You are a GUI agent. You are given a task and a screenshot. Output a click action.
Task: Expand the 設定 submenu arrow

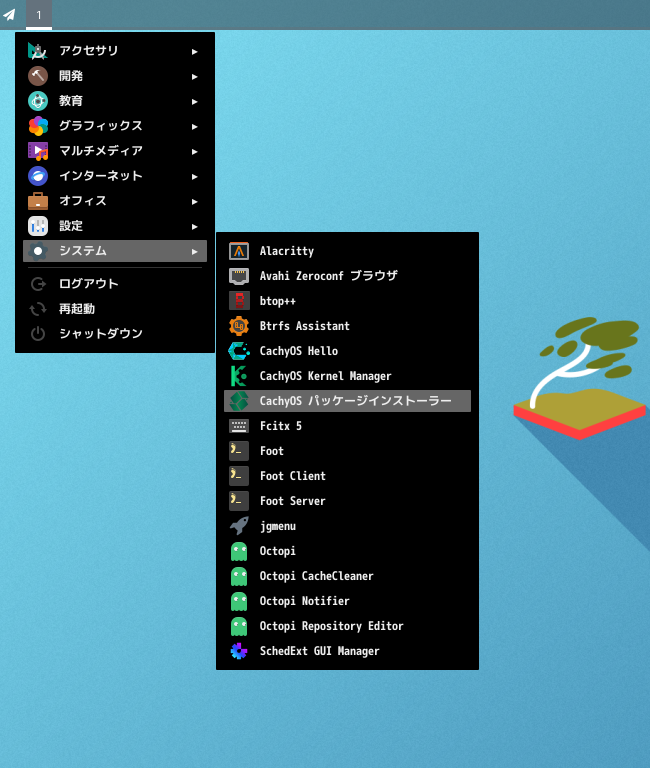click(195, 226)
